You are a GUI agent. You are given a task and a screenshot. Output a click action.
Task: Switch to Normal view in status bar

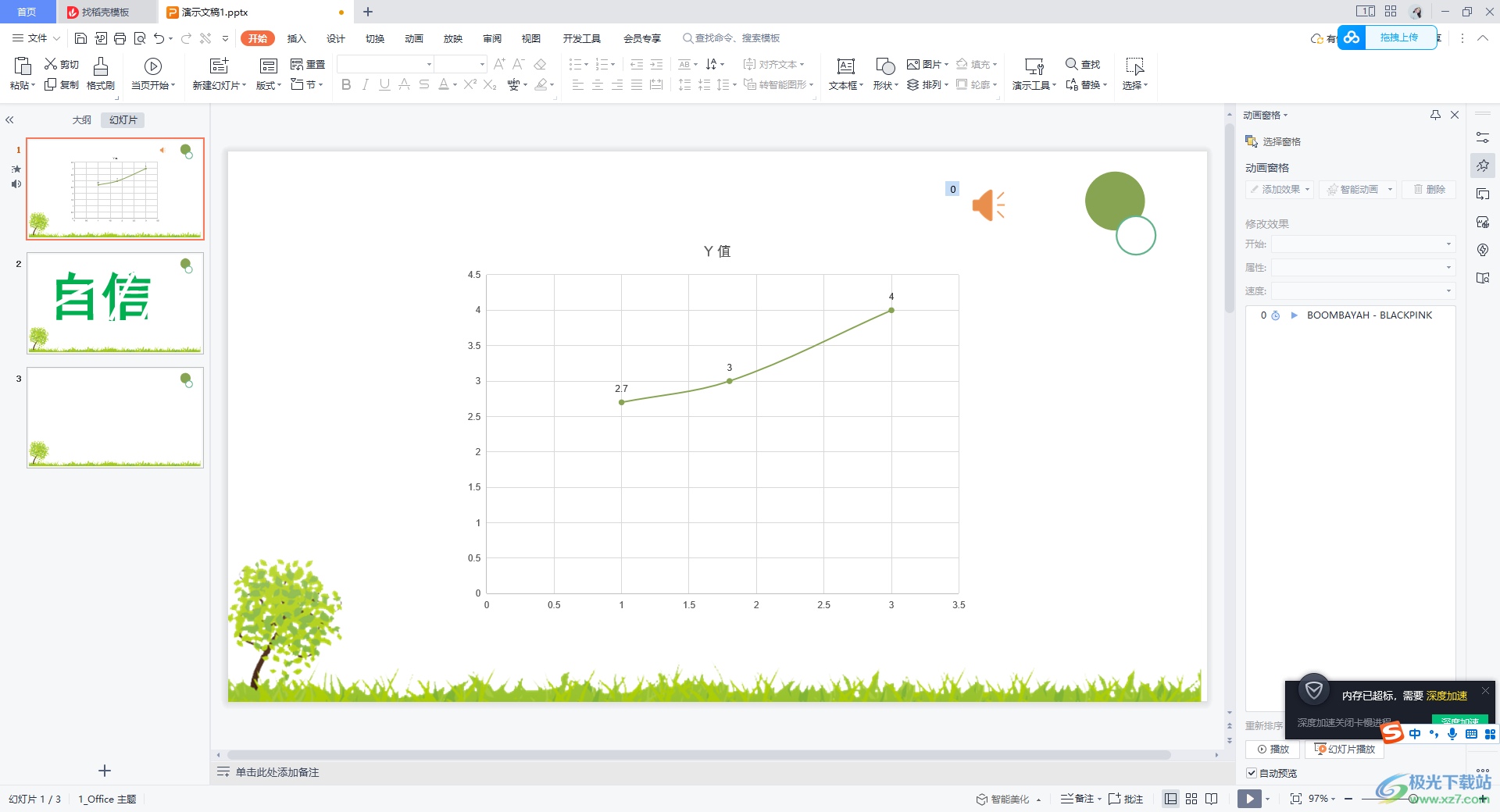tap(1170, 799)
